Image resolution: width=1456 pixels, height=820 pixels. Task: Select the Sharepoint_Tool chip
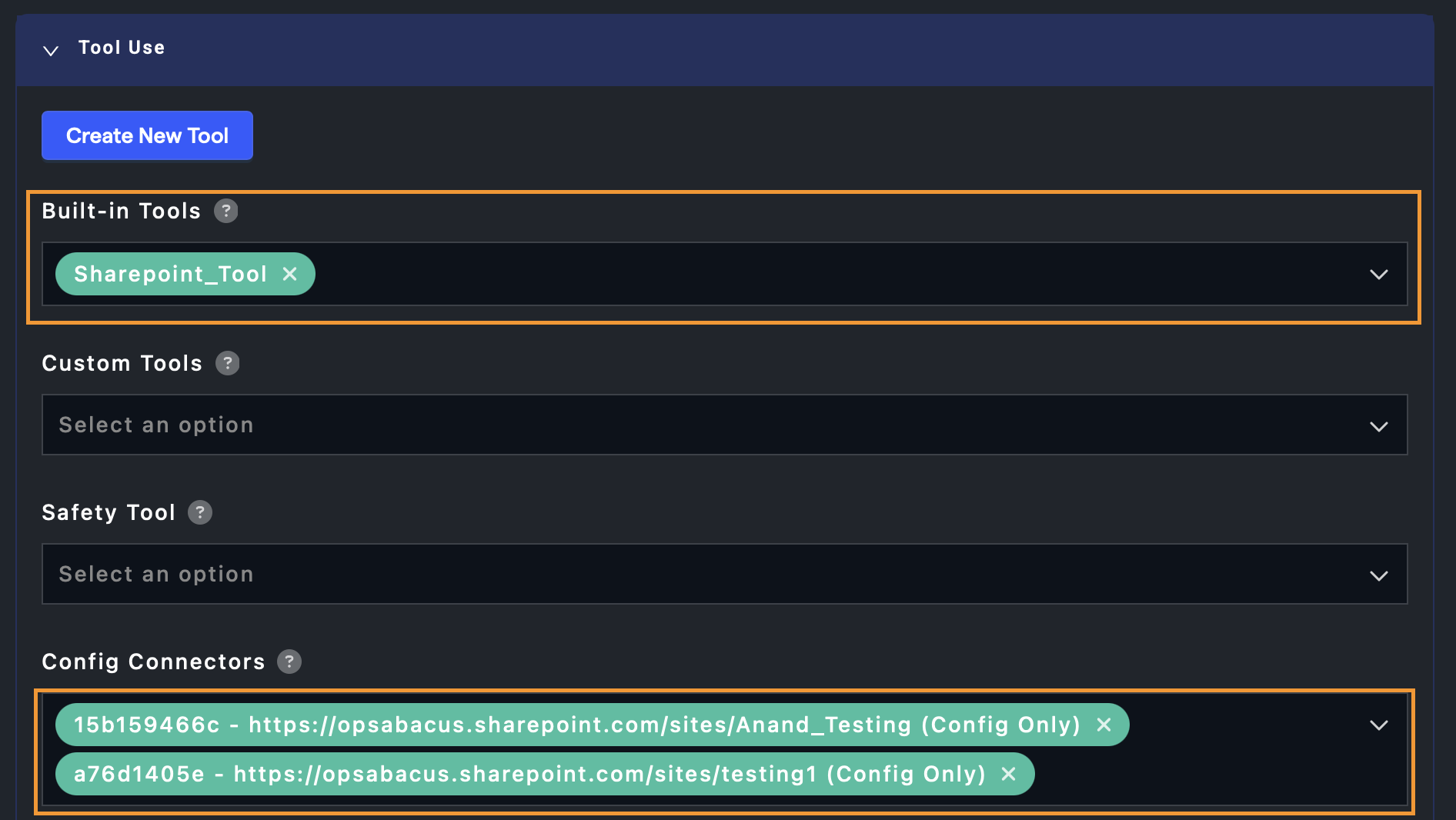point(170,274)
